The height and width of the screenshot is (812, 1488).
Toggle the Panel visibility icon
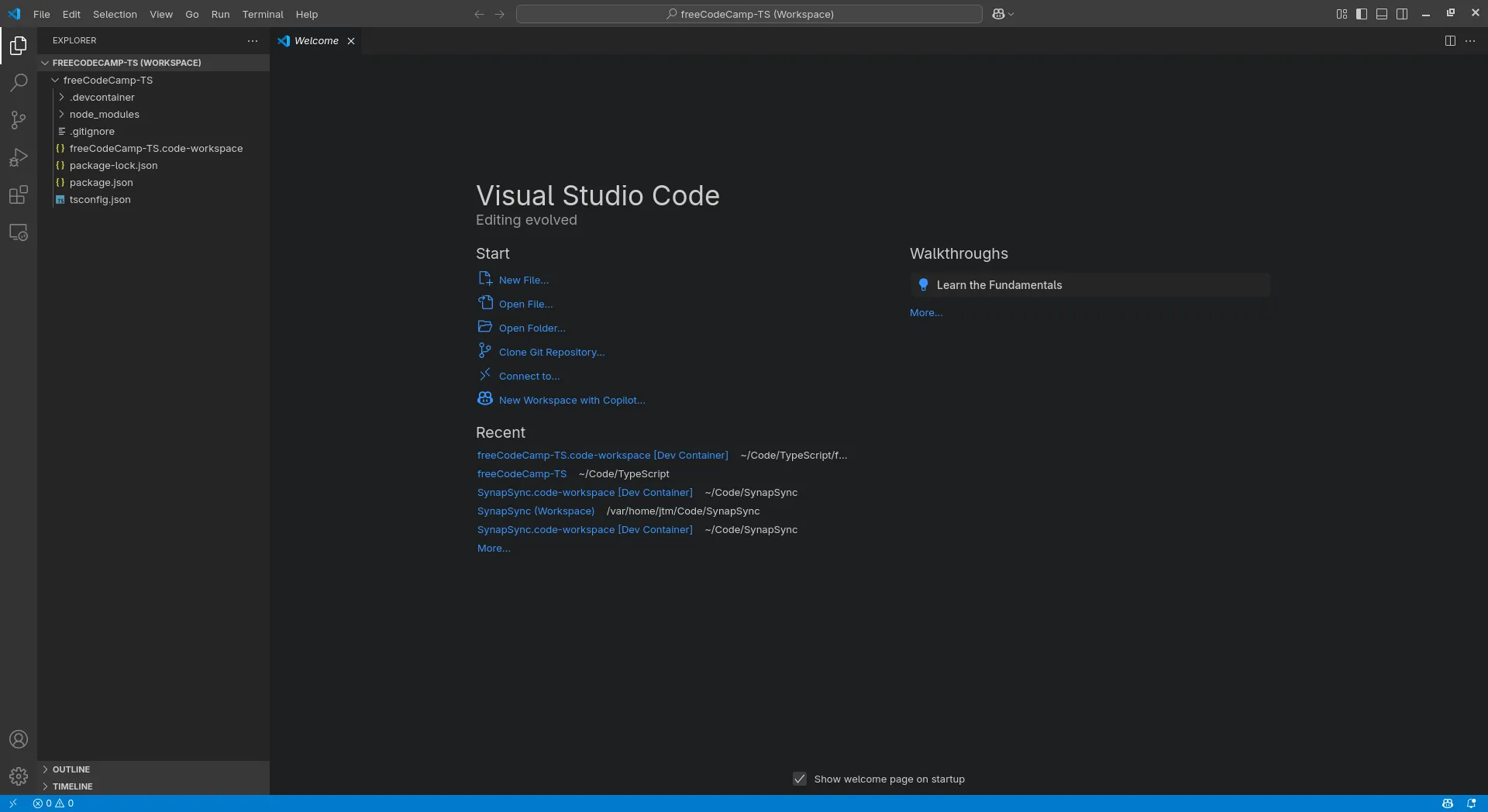click(x=1382, y=13)
